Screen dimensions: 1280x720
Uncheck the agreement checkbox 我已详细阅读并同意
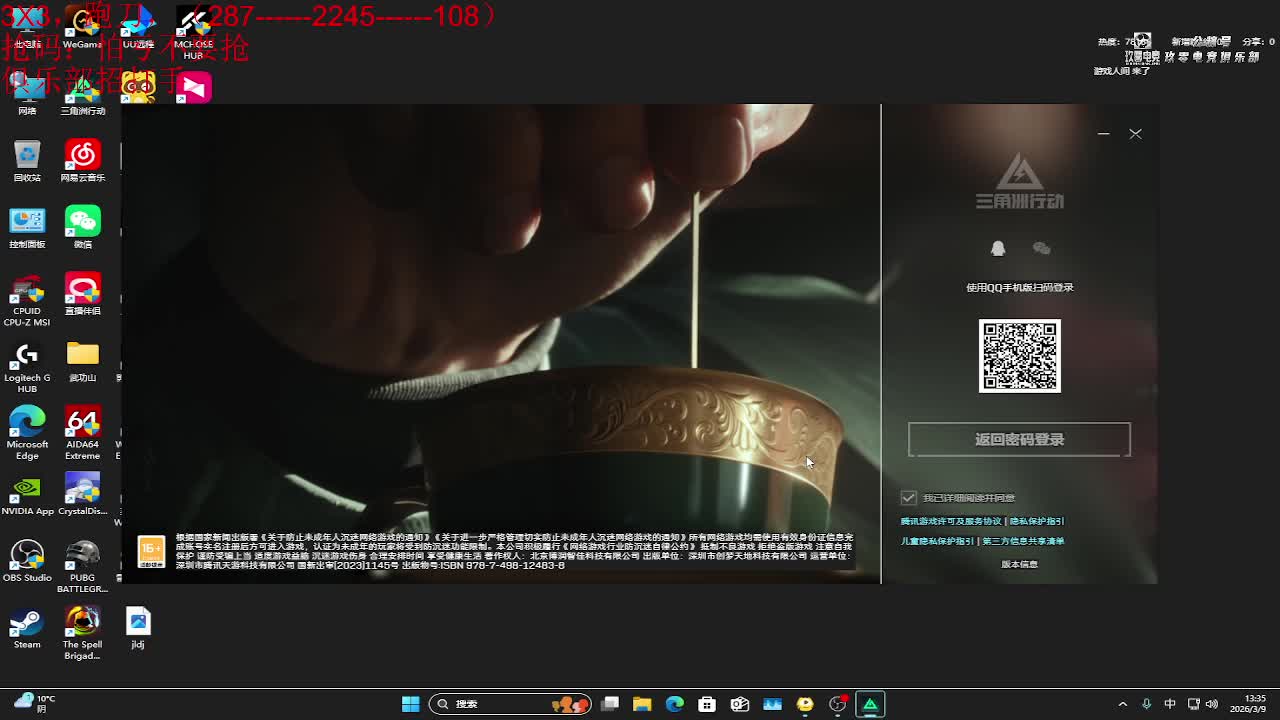908,497
